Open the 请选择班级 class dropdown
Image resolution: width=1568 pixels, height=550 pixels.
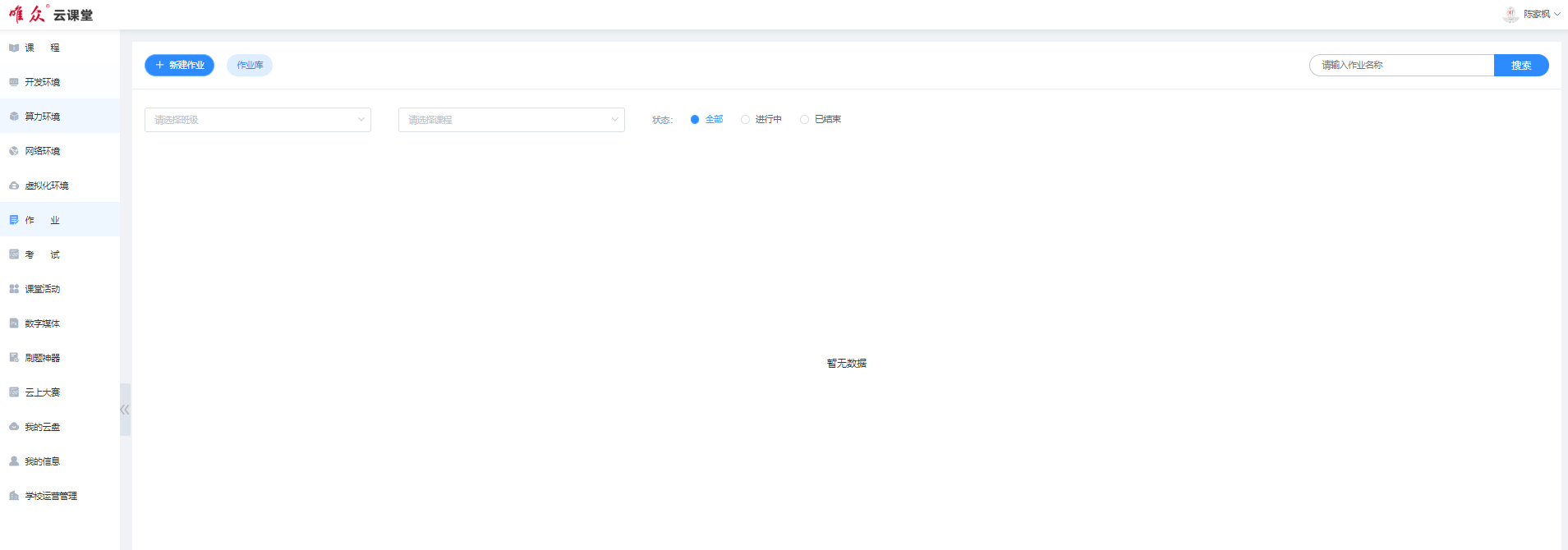pos(257,120)
